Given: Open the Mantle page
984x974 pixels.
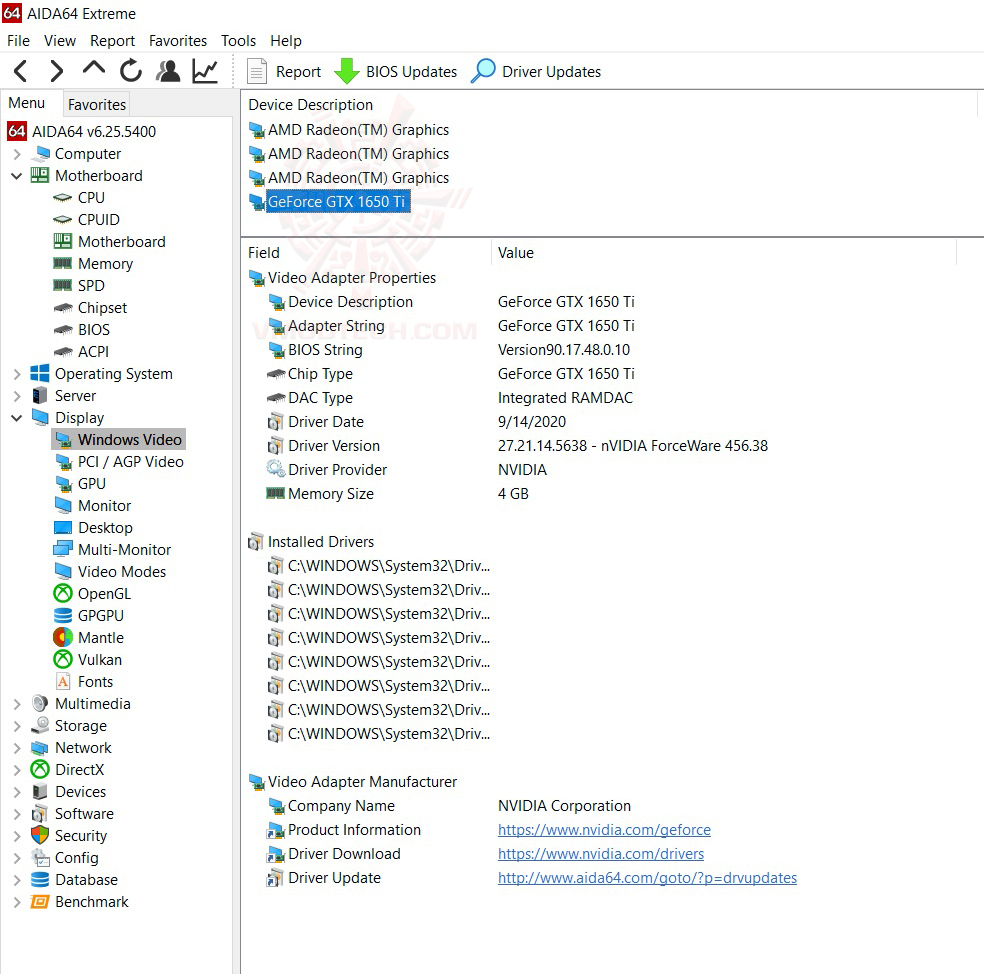Looking at the screenshot, I should pos(100,638).
